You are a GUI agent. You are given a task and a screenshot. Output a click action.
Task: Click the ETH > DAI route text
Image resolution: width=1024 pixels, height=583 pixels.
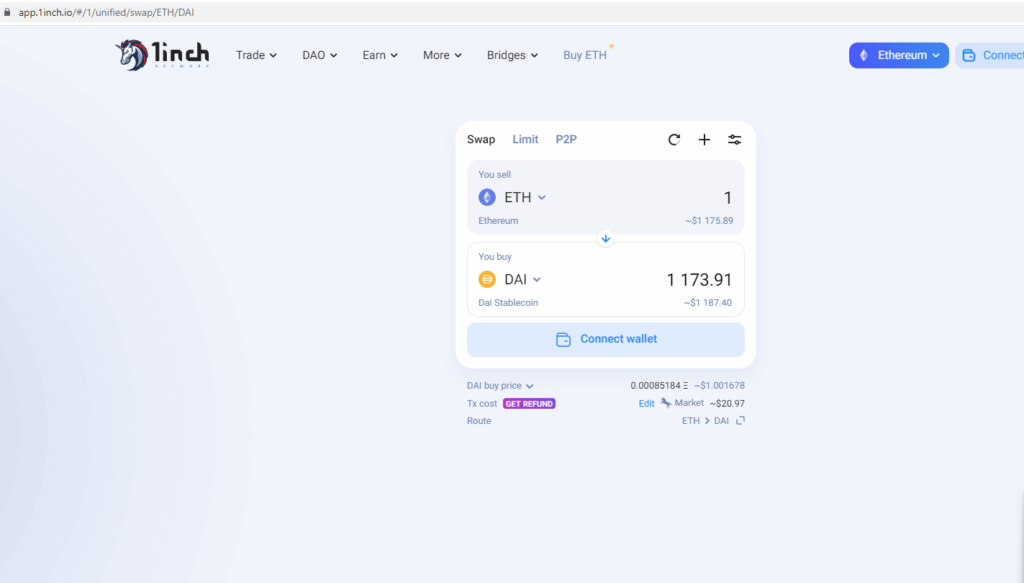(x=705, y=421)
